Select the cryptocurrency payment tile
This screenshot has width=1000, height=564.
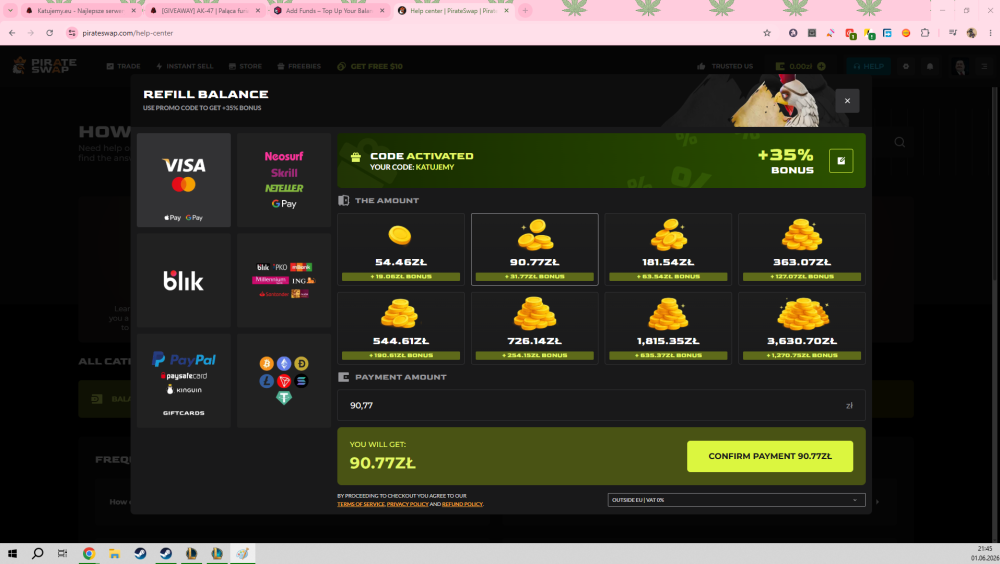pyautogui.click(x=284, y=380)
